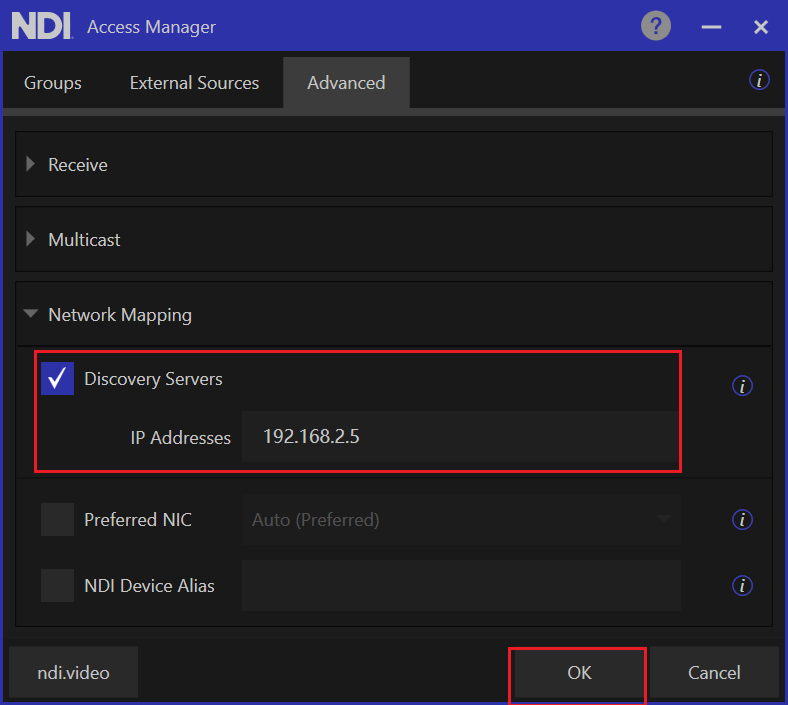Open info icon for NDI Device Alias
The height and width of the screenshot is (705, 788).
(742, 586)
